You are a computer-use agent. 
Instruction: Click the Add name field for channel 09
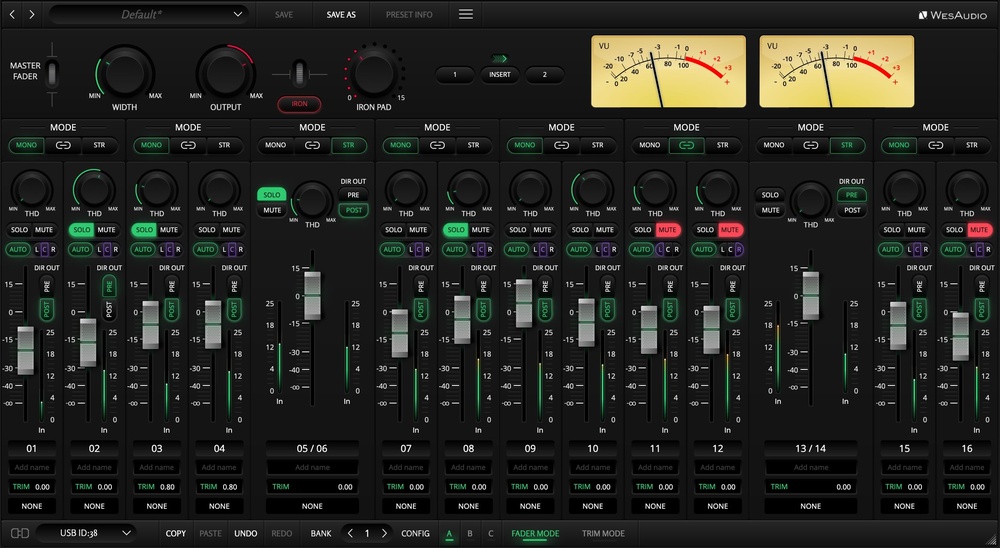pos(530,467)
